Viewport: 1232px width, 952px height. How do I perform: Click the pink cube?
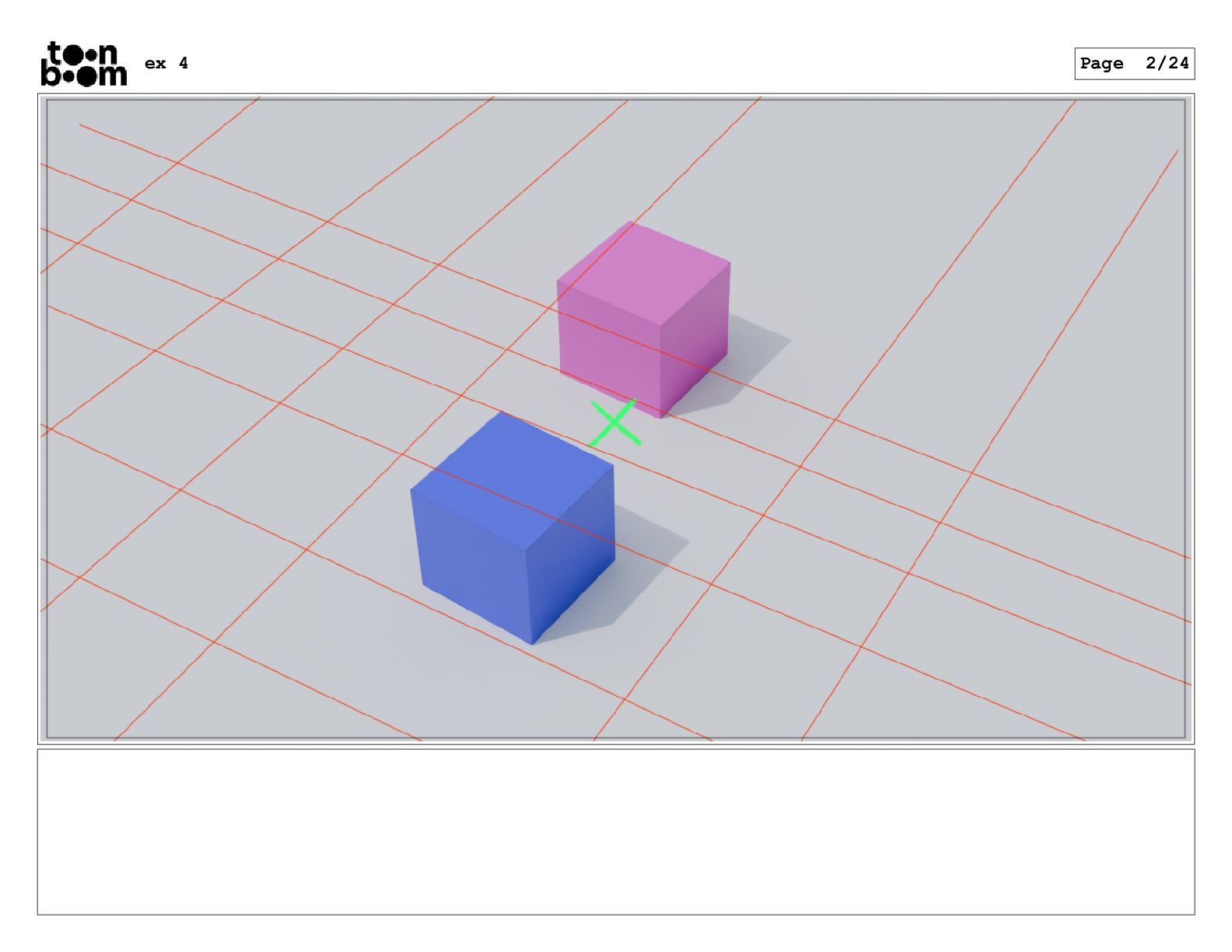point(644,319)
